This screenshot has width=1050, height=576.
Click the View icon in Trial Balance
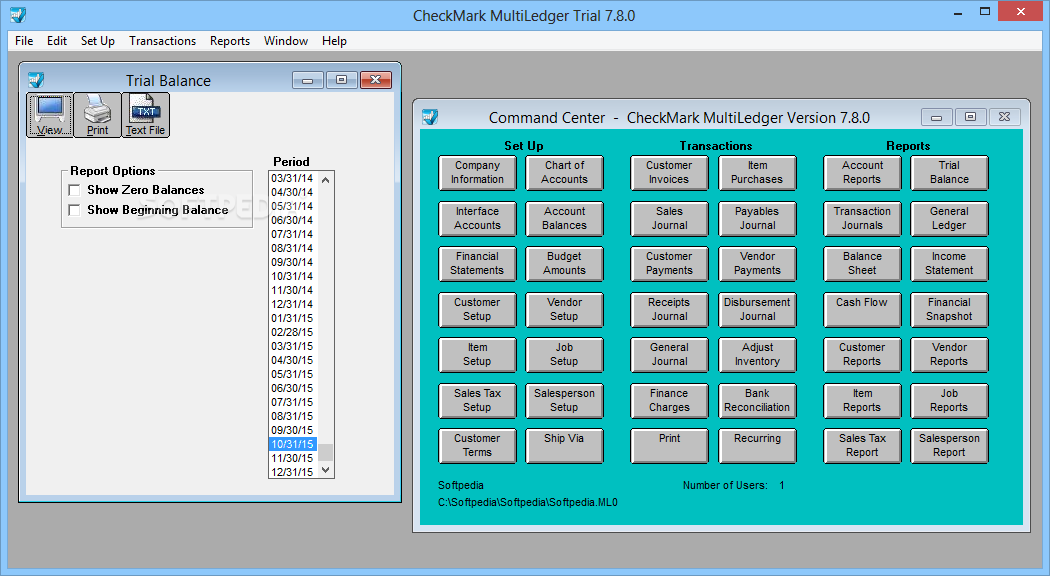50,115
